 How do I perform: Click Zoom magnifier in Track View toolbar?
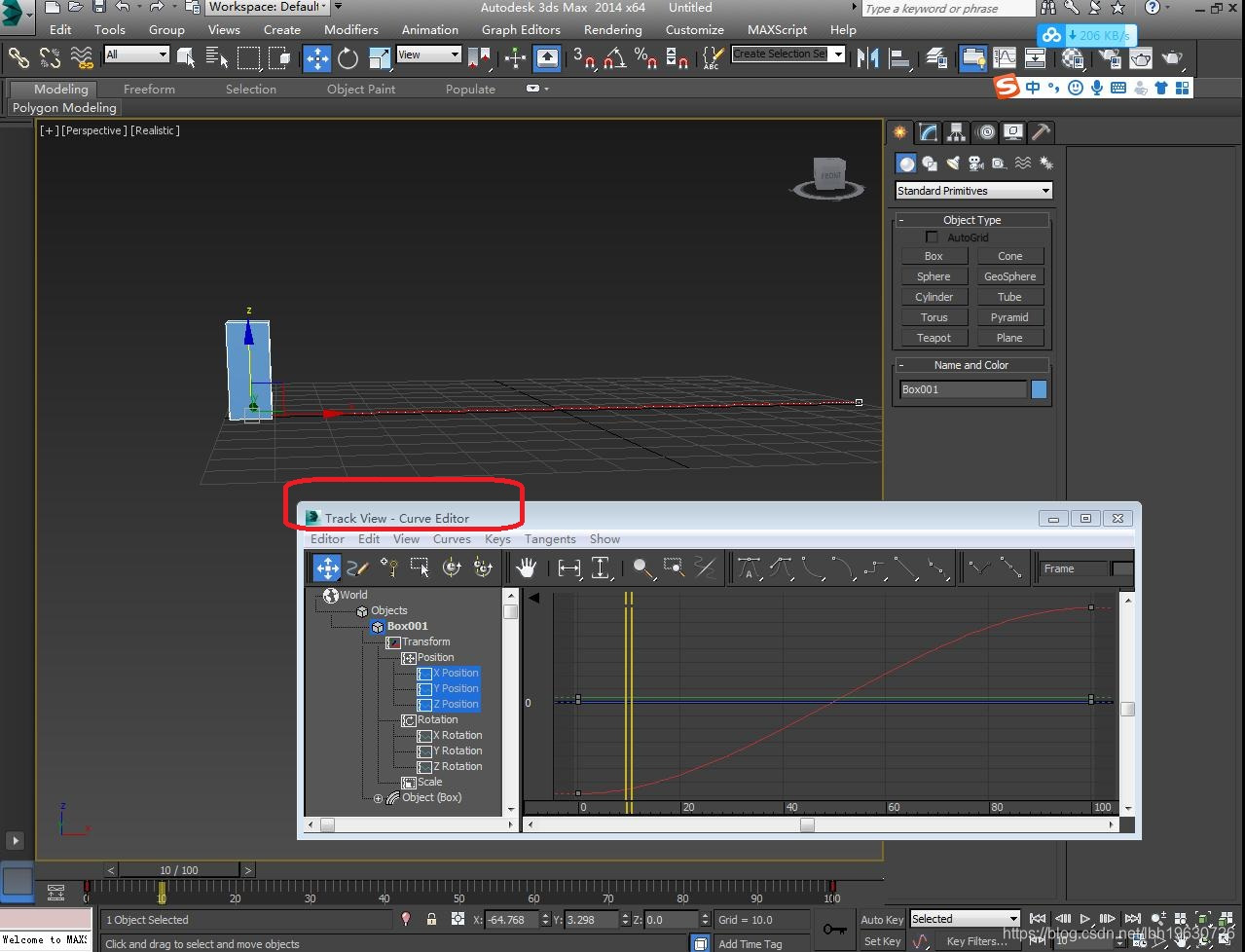(641, 568)
